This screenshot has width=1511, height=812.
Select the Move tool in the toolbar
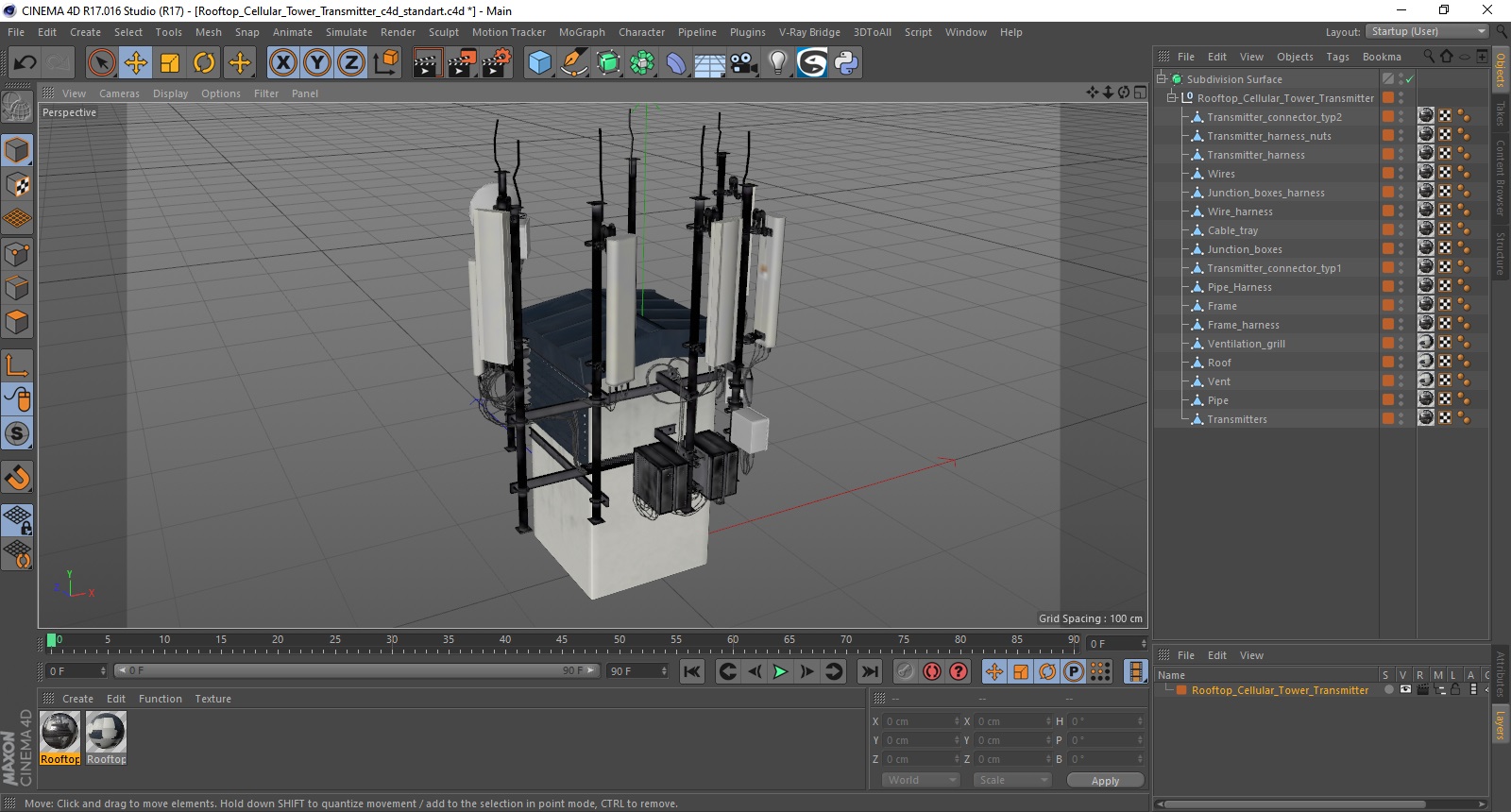[136, 63]
